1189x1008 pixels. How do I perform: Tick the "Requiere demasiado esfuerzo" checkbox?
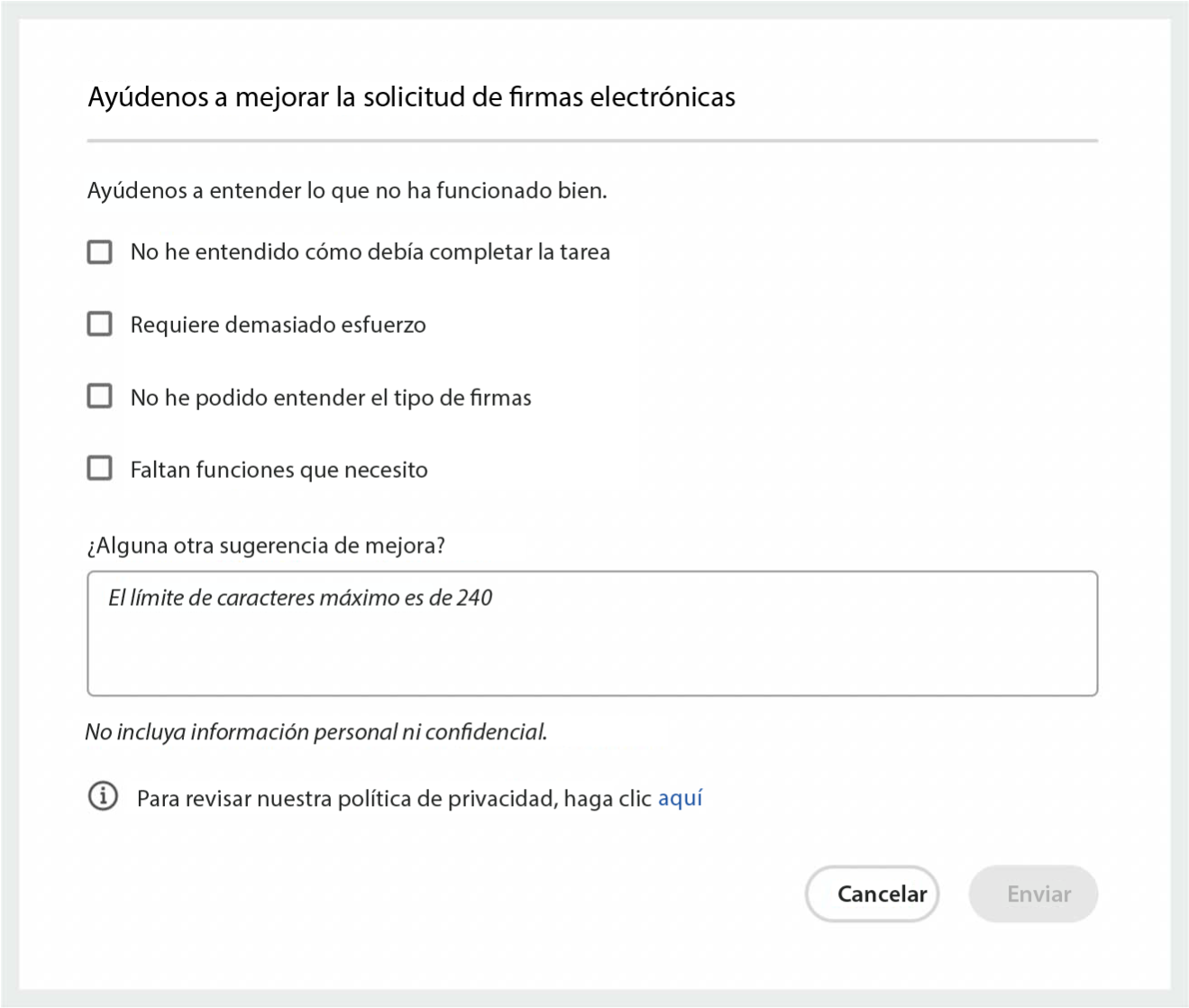(100, 324)
